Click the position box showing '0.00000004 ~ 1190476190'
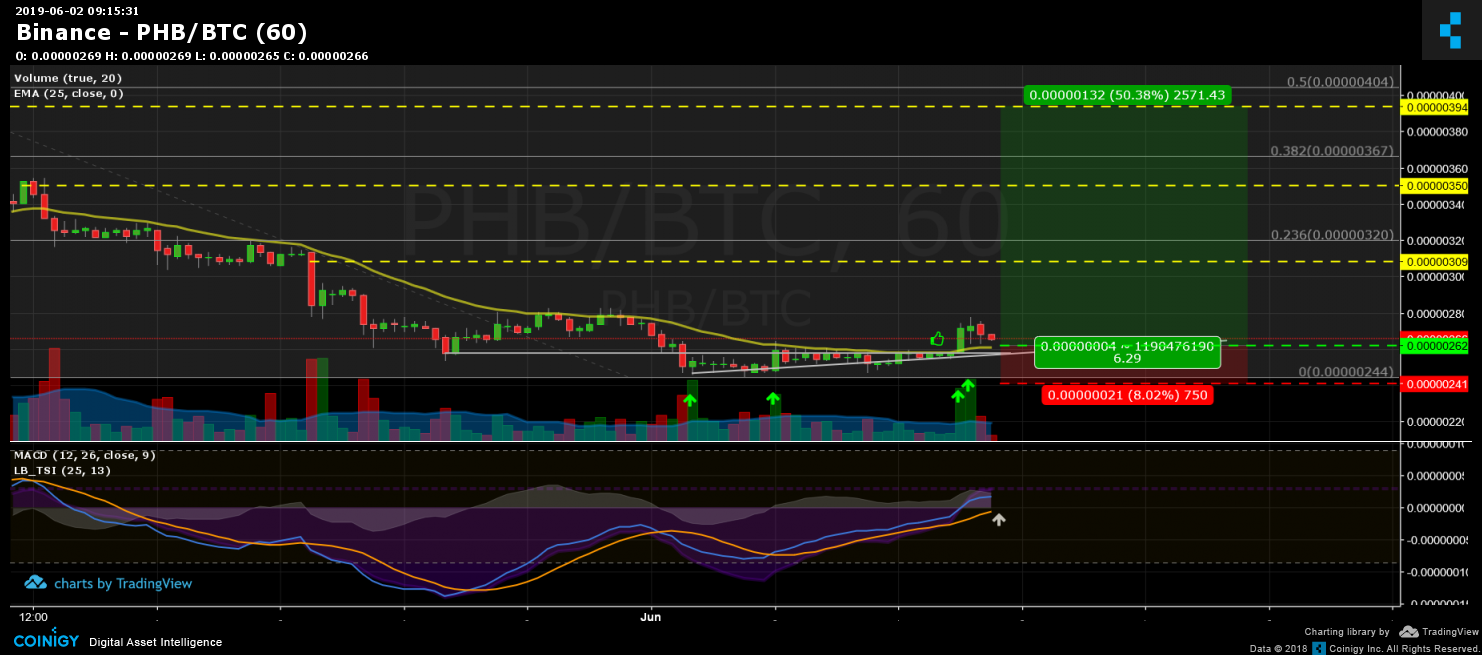This screenshot has height=655, width=1482. [1127, 352]
